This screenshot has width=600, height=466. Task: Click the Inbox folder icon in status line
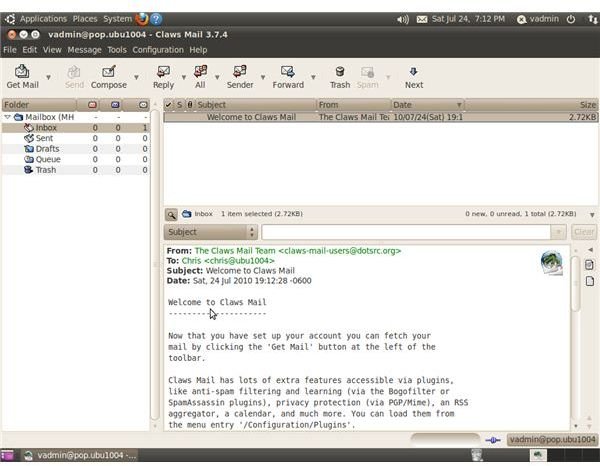coord(186,214)
